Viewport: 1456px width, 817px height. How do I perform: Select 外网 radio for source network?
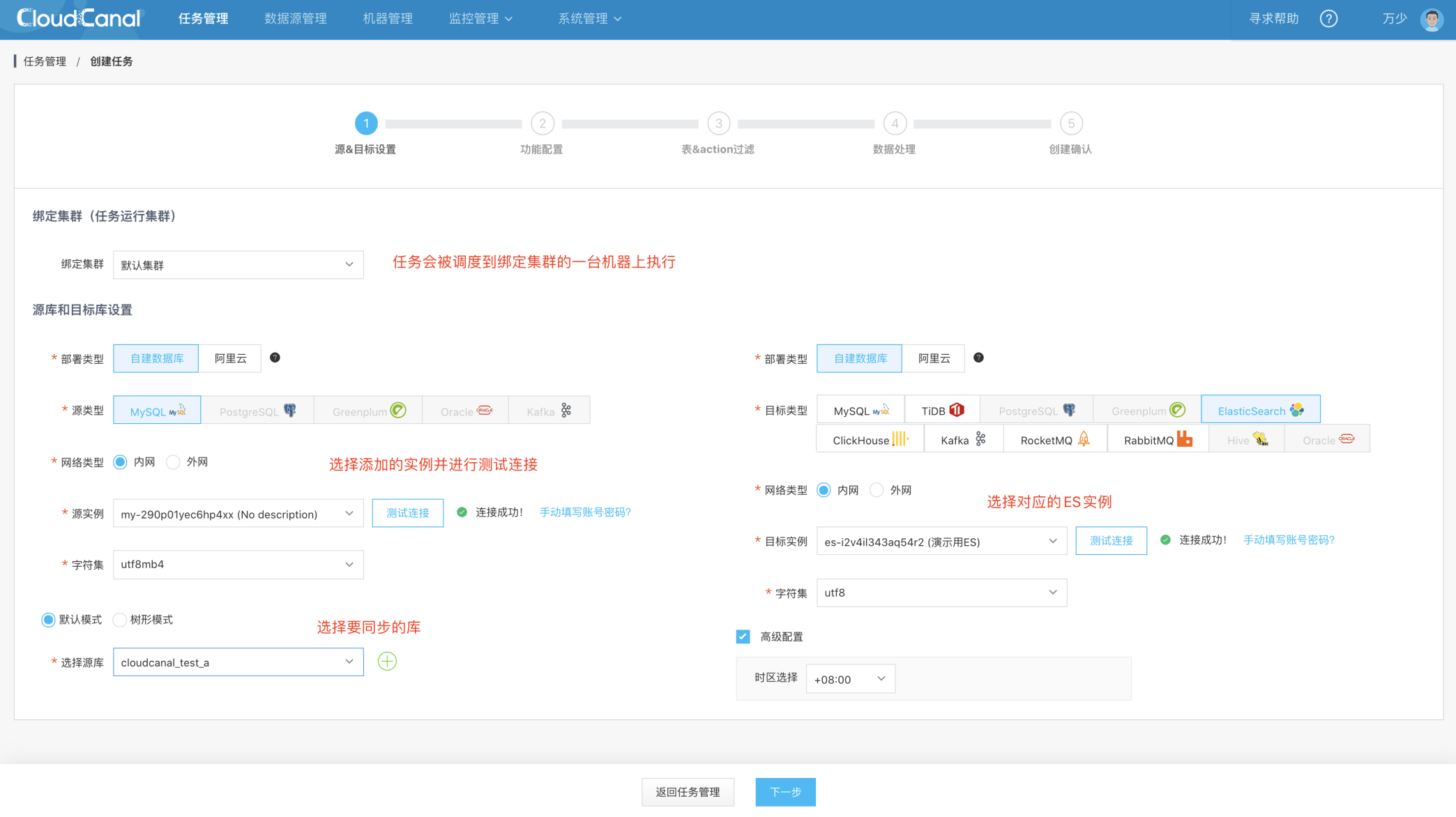point(174,462)
